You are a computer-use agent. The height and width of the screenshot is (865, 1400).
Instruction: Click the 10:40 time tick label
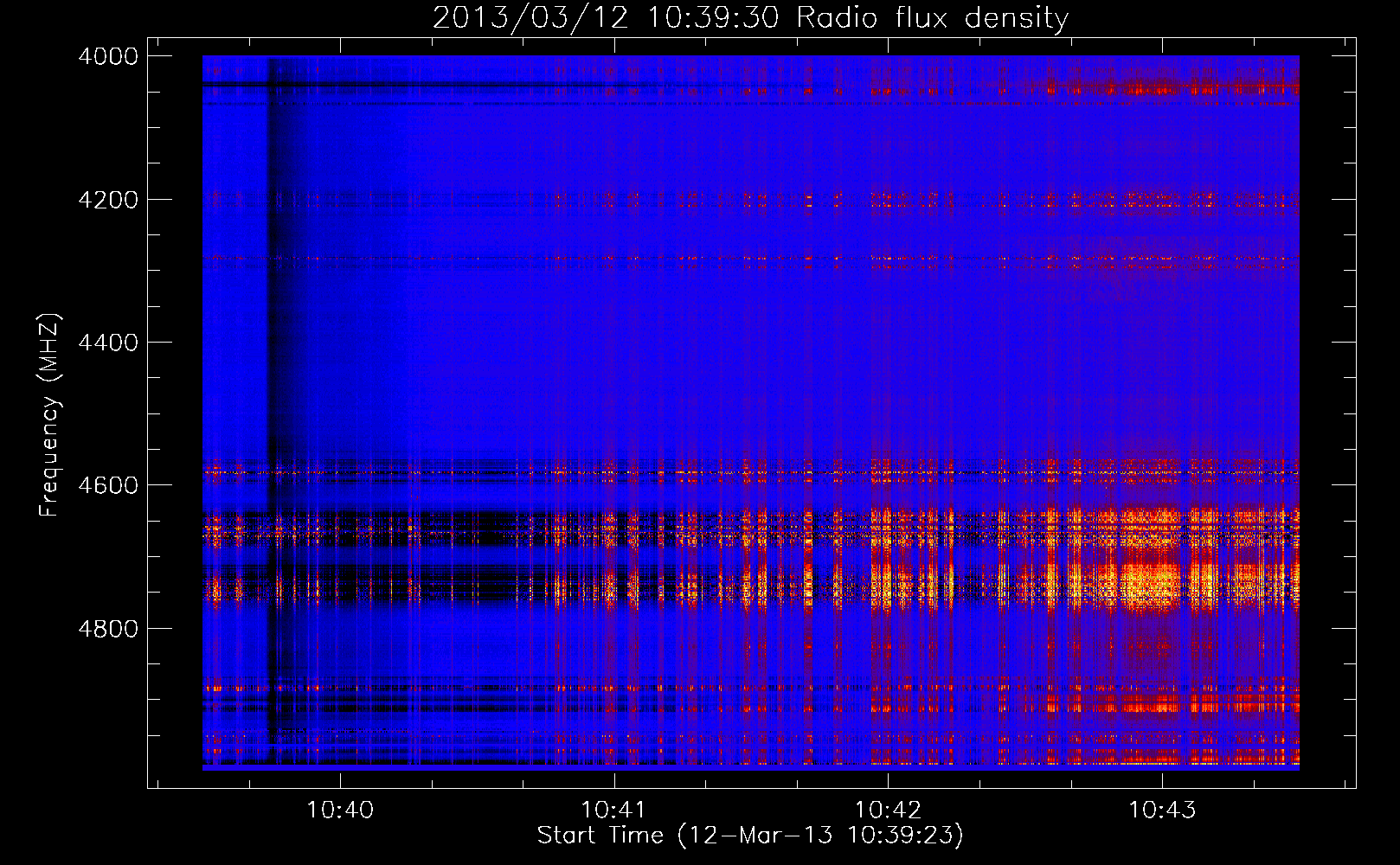pyautogui.click(x=340, y=810)
